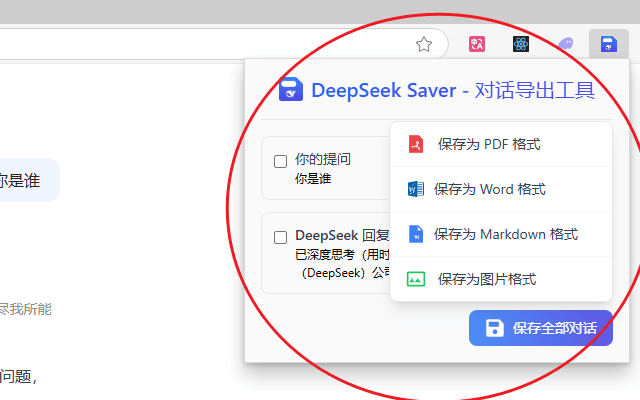Image resolution: width=640 pixels, height=400 pixels.
Task: Open the React Developer Tools extension
Action: pos(521,44)
